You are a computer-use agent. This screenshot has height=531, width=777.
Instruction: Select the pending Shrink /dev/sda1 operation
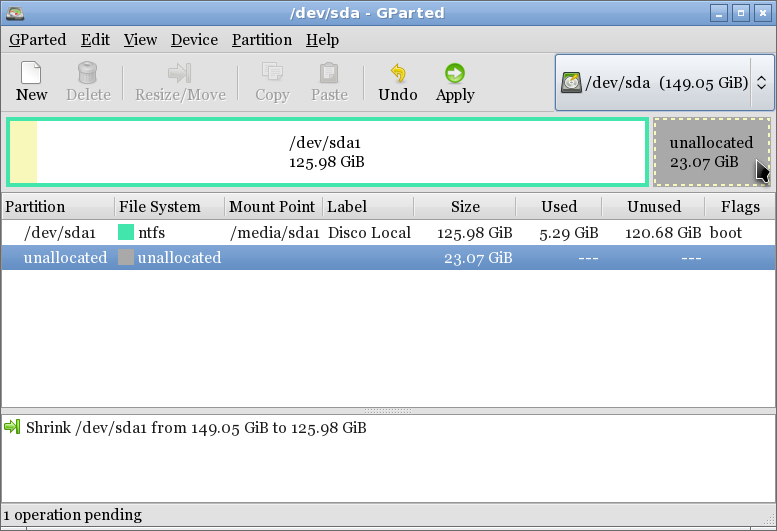pyautogui.click(x=196, y=428)
